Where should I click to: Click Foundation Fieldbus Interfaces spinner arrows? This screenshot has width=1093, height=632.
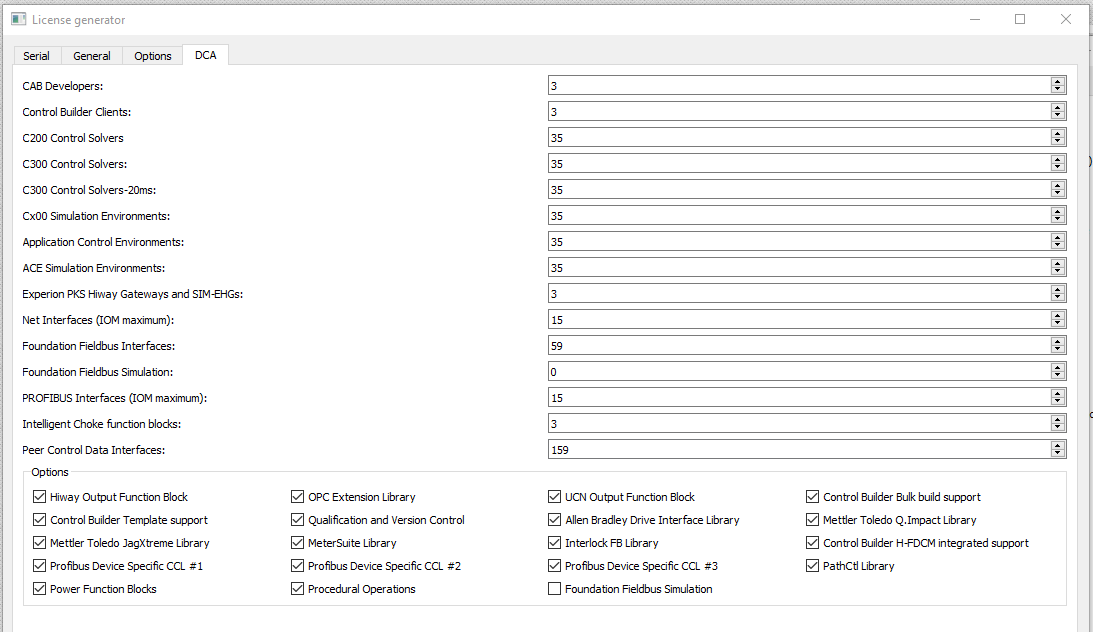1057,346
